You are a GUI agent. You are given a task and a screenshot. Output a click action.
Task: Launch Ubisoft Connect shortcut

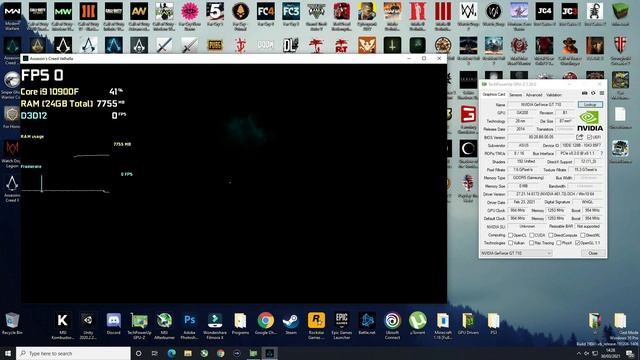click(x=392, y=321)
